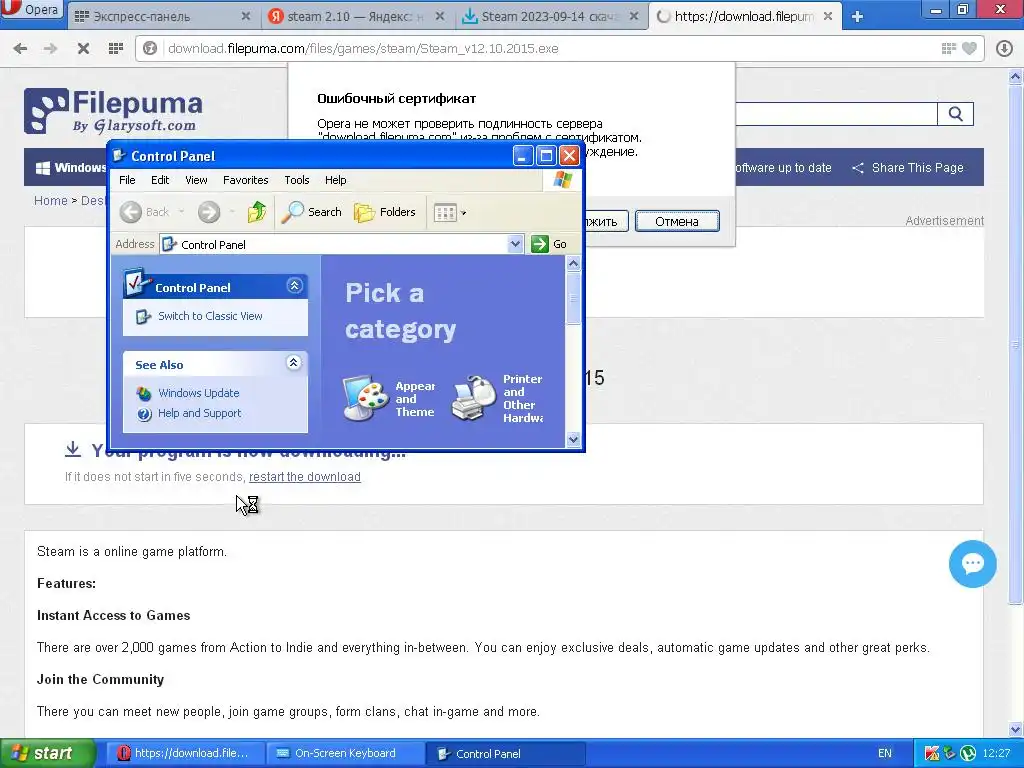1024x768 pixels.
Task: Click the Opera download taskbar button
Action: [185, 753]
